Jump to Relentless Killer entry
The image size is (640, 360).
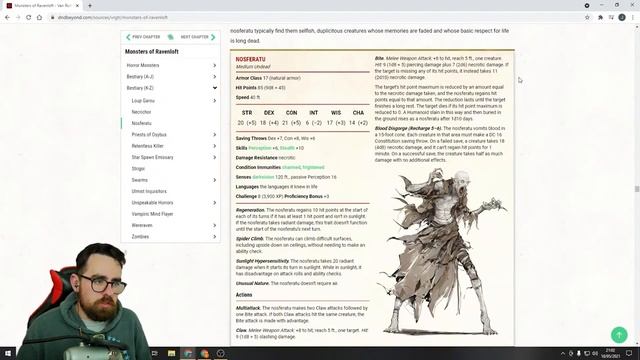147,146
